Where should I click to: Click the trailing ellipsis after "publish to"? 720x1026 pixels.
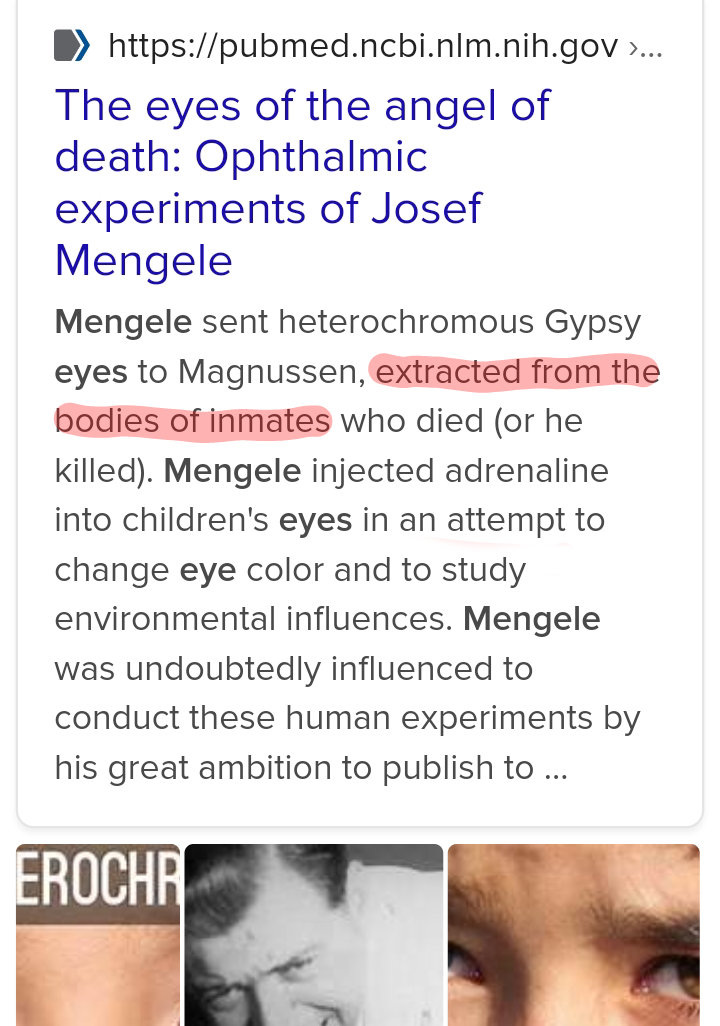[557, 768]
